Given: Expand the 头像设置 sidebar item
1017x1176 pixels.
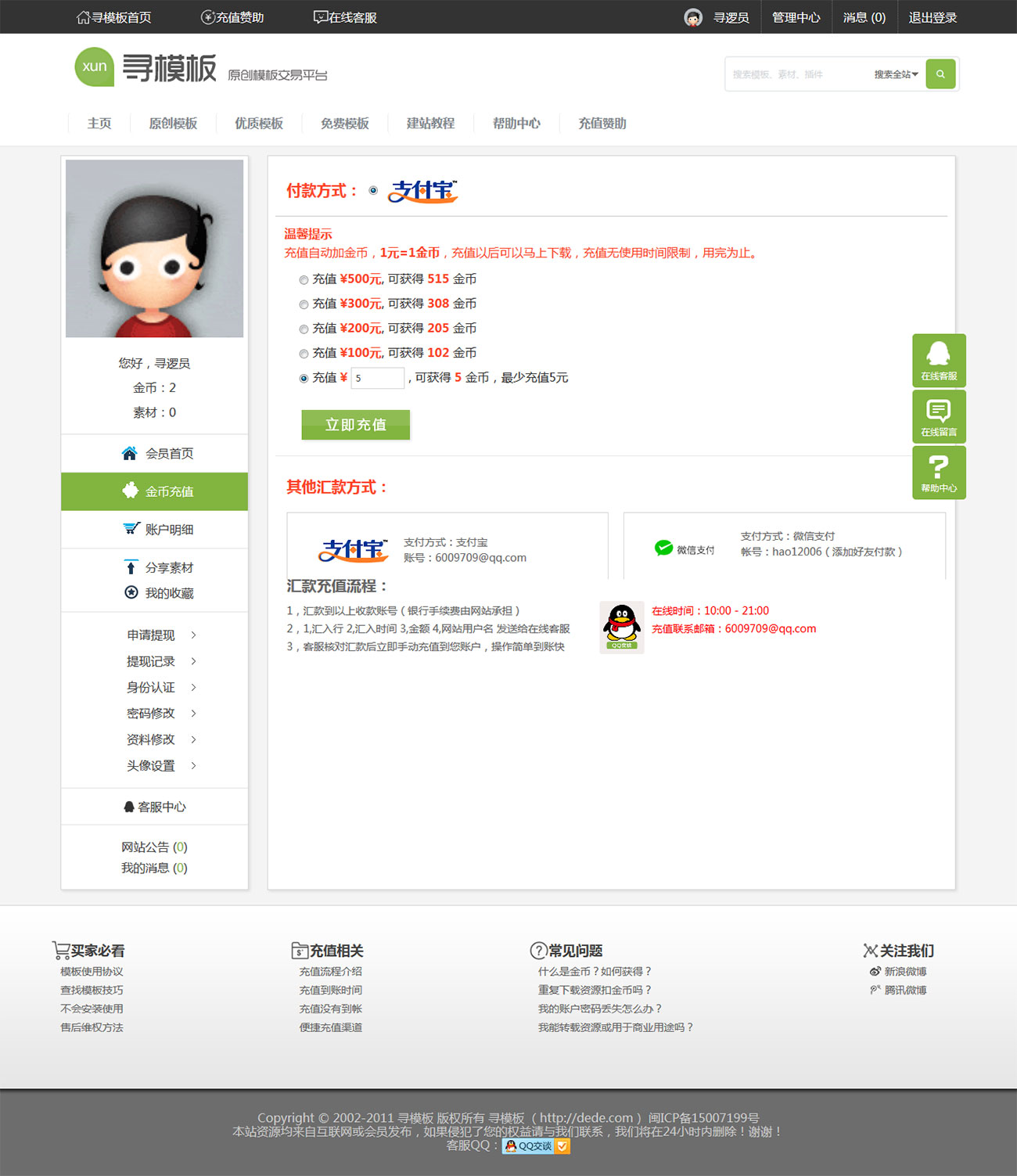Looking at the screenshot, I should pyautogui.click(x=161, y=766).
